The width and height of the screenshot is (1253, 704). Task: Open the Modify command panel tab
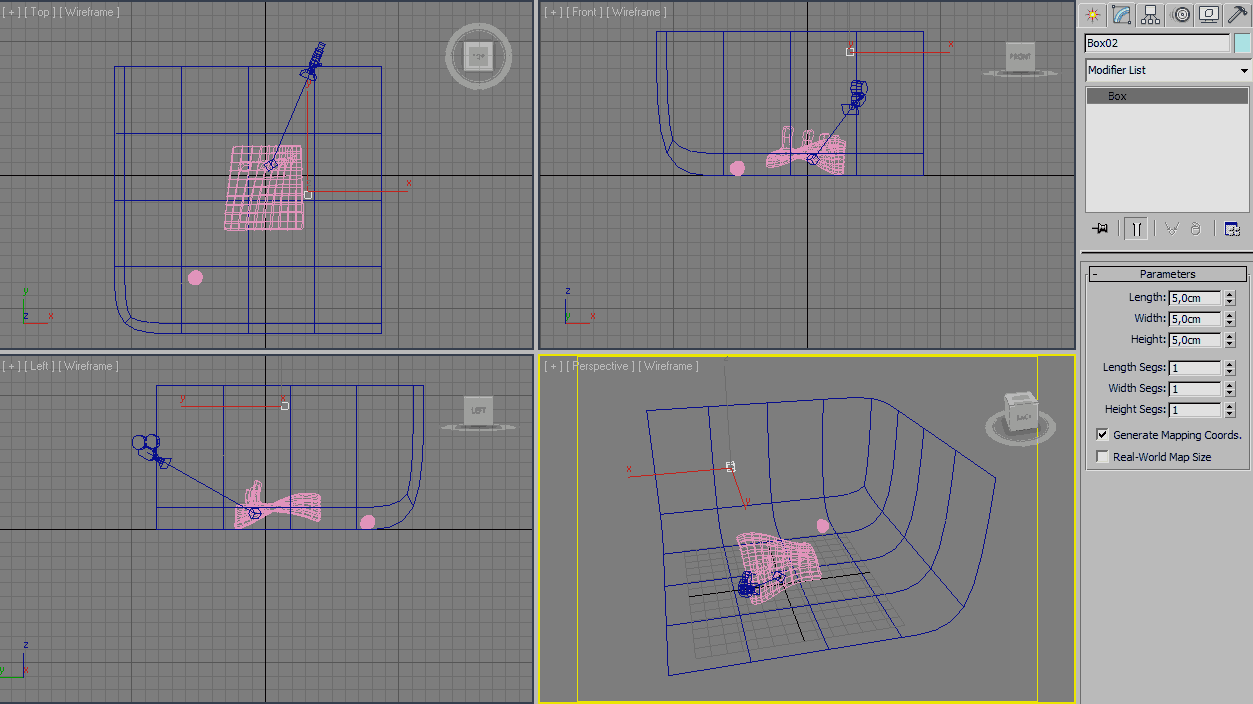click(x=1122, y=15)
